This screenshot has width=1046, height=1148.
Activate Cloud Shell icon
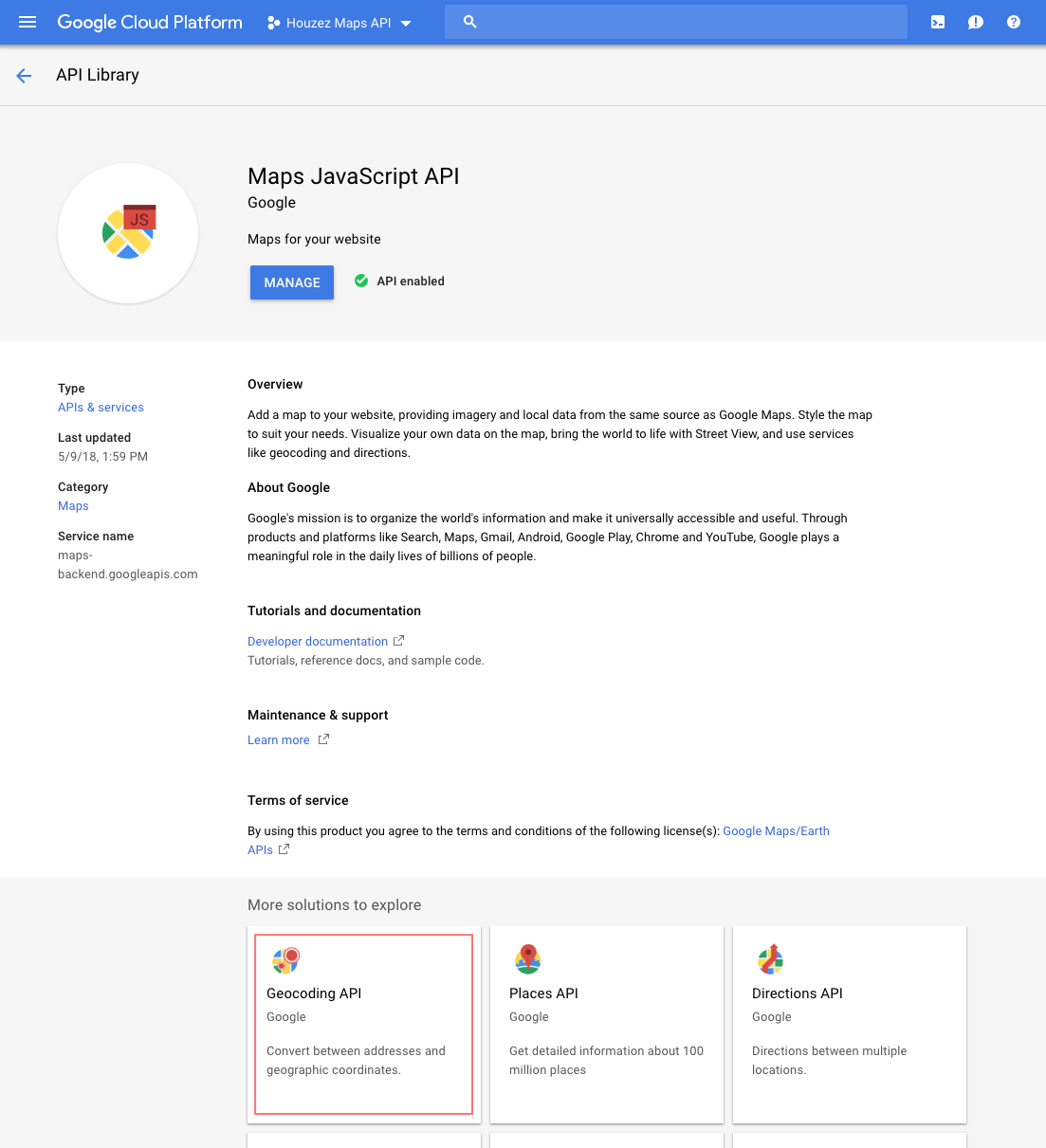pos(938,22)
